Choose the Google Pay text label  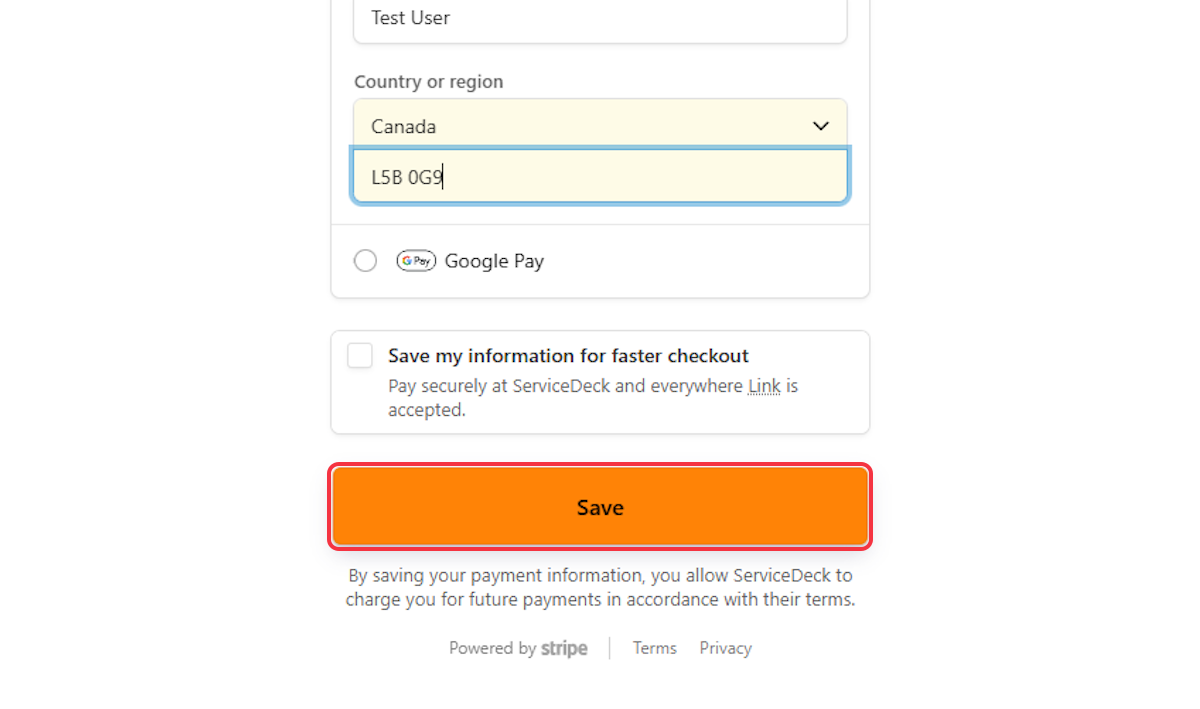[494, 261]
